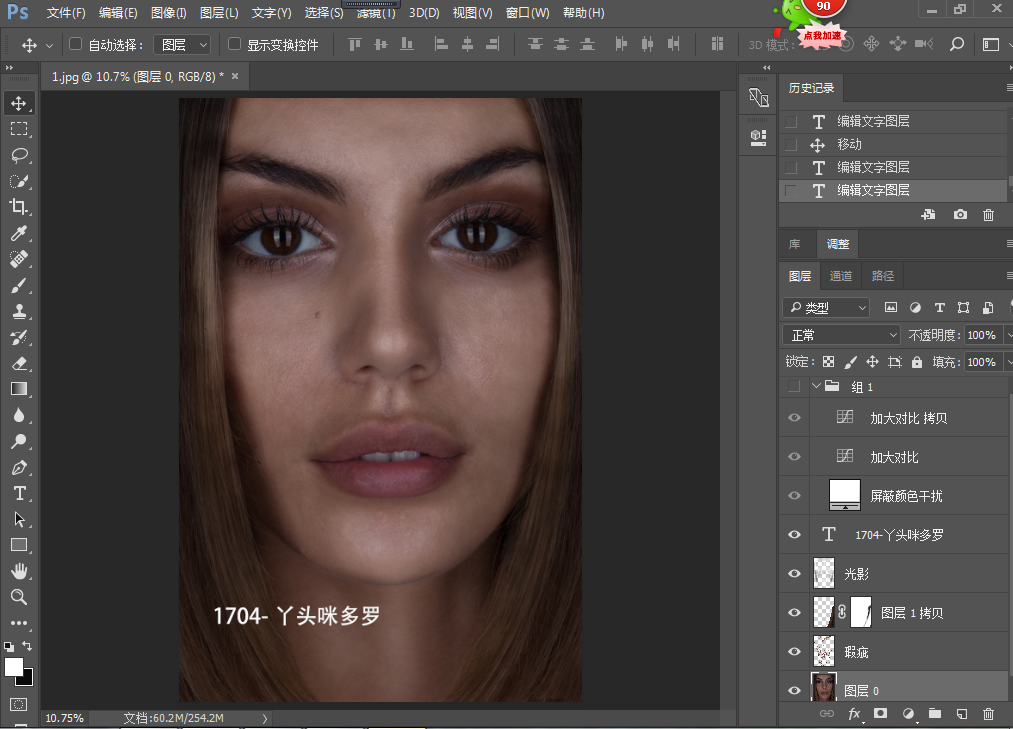Open the 图像(I) menu
Viewport: 1013px width, 729px height.
coord(168,13)
